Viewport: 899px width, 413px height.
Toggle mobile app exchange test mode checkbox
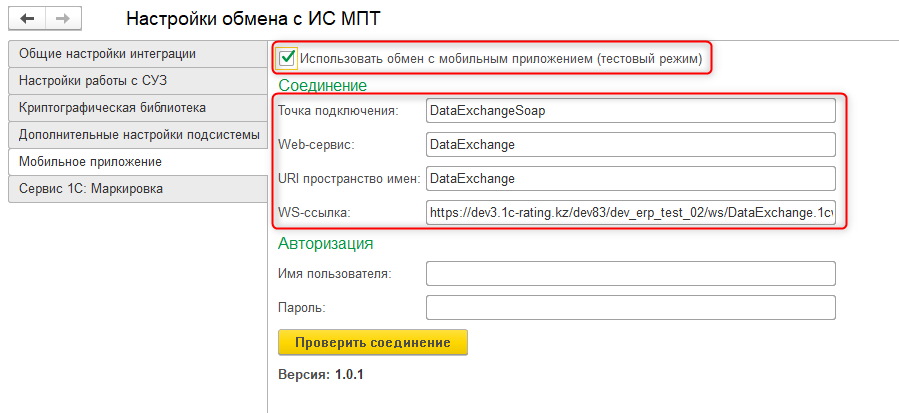287,58
